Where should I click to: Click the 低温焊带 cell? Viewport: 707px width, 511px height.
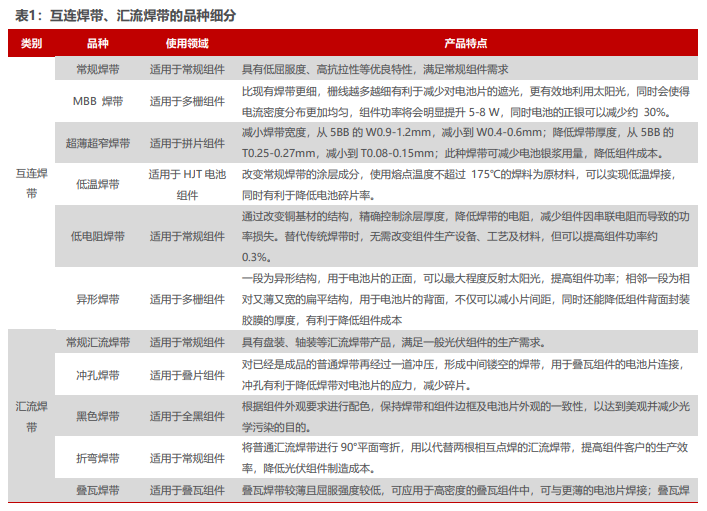tap(98, 184)
